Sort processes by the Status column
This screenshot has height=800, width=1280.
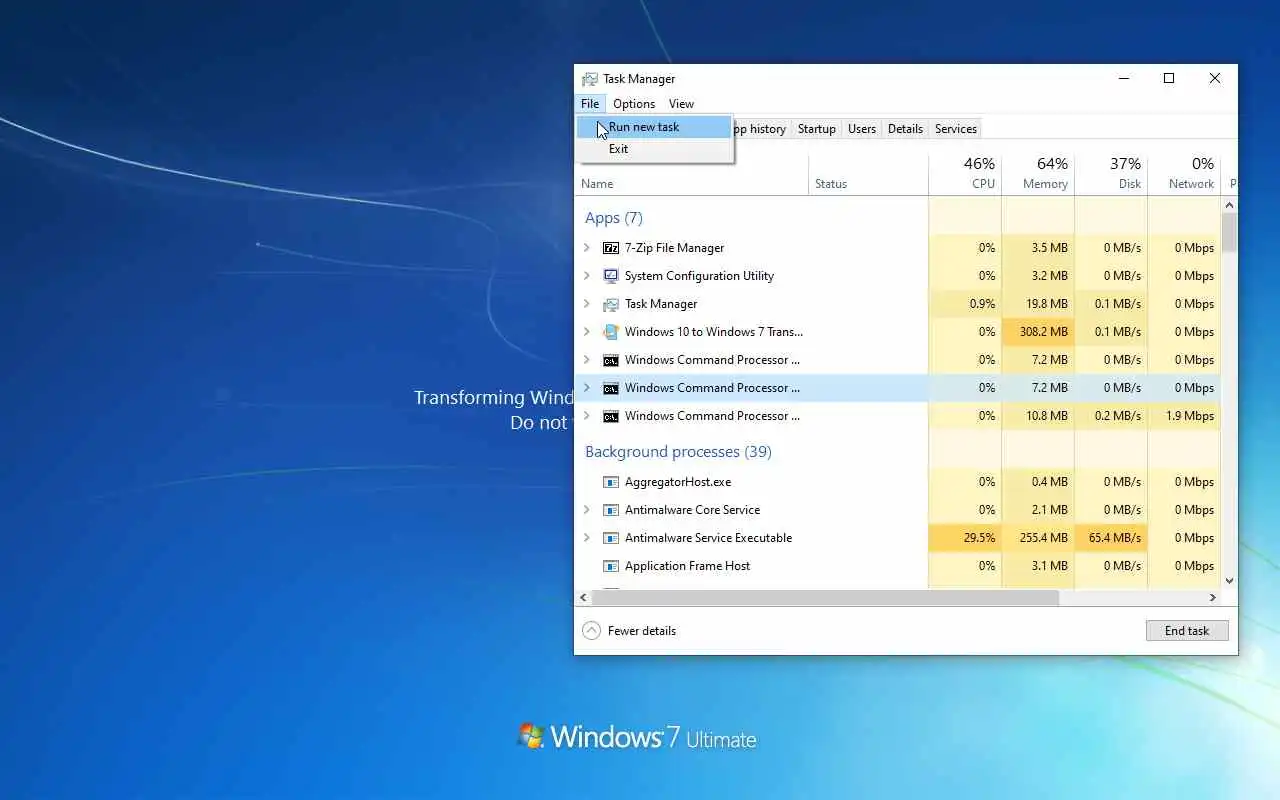[x=868, y=173]
